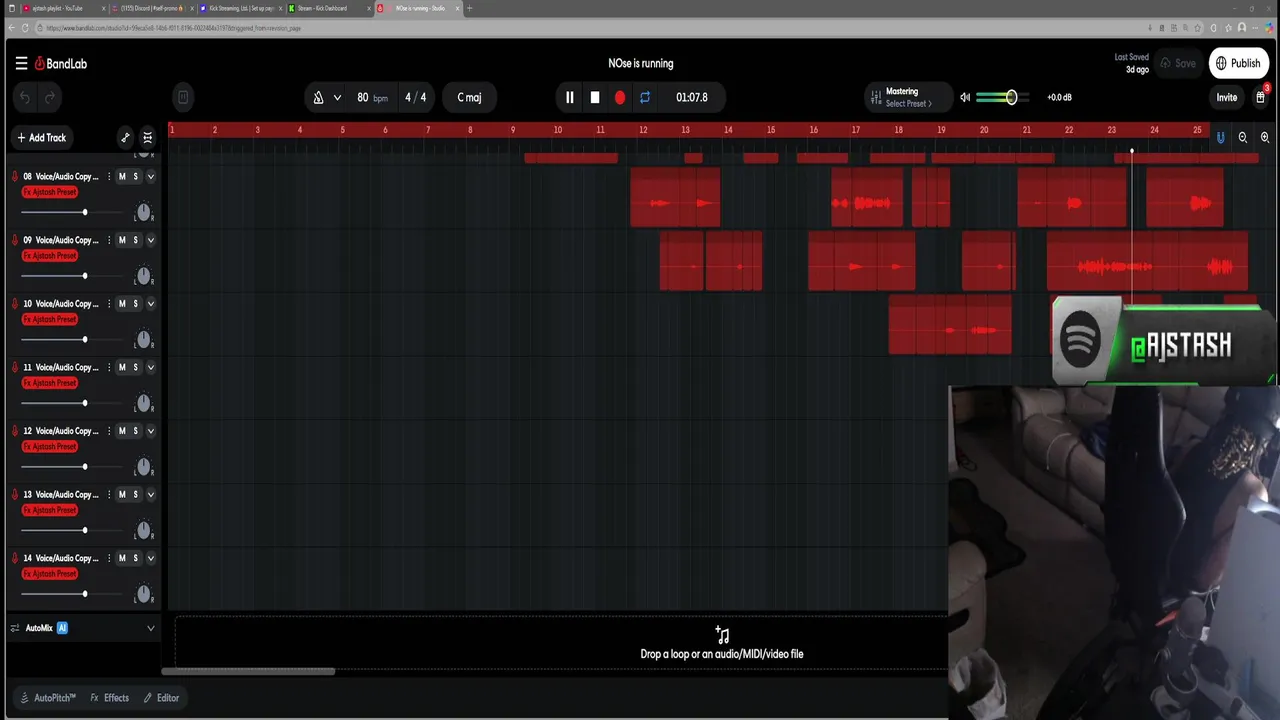The width and height of the screenshot is (1280, 720).
Task: Click track 08 pan knob
Action: coord(144,212)
